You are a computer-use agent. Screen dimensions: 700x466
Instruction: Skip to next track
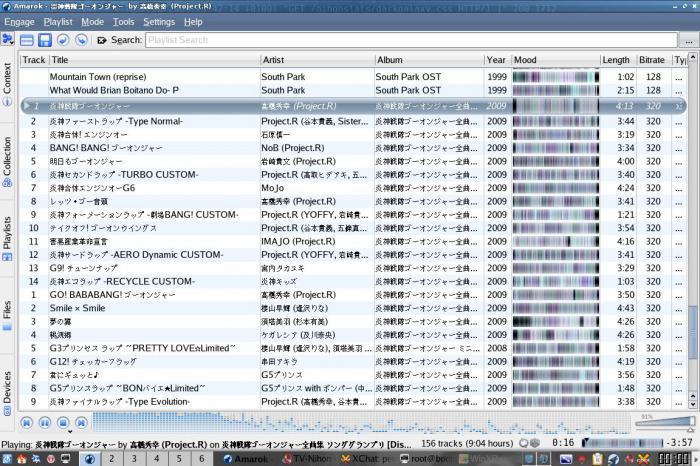(x=81, y=422)
